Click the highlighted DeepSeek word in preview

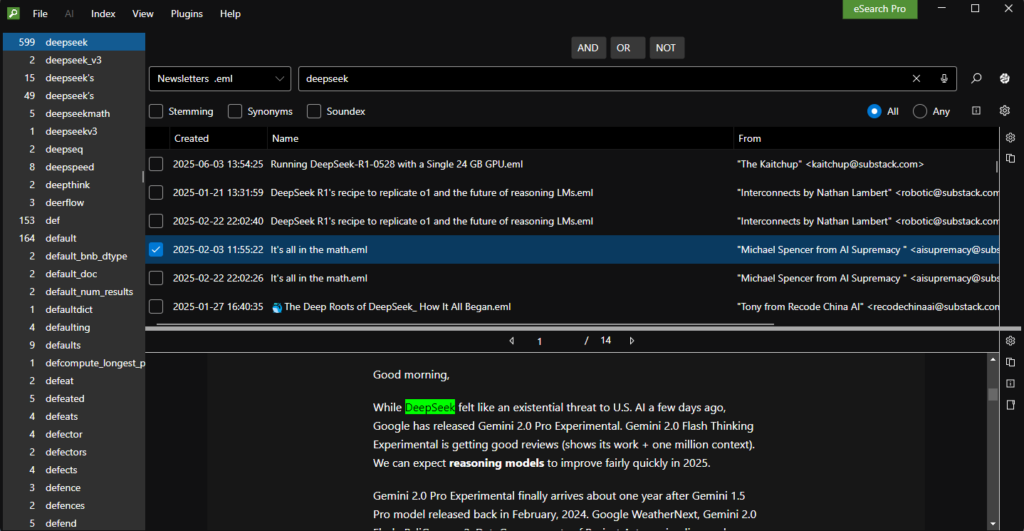coord(430,408)
